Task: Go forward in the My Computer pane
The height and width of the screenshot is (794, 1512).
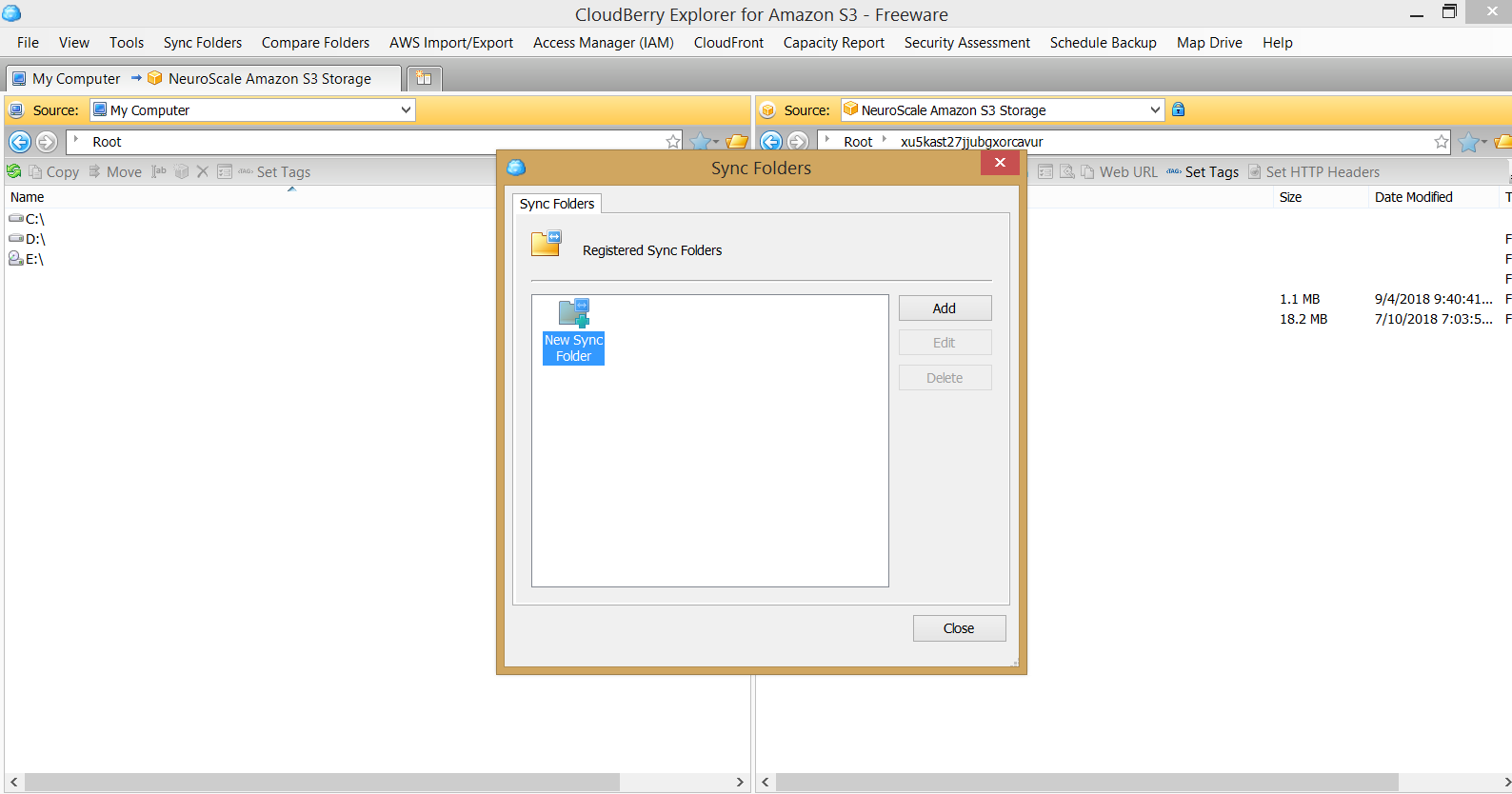Action: click(47, 142)
